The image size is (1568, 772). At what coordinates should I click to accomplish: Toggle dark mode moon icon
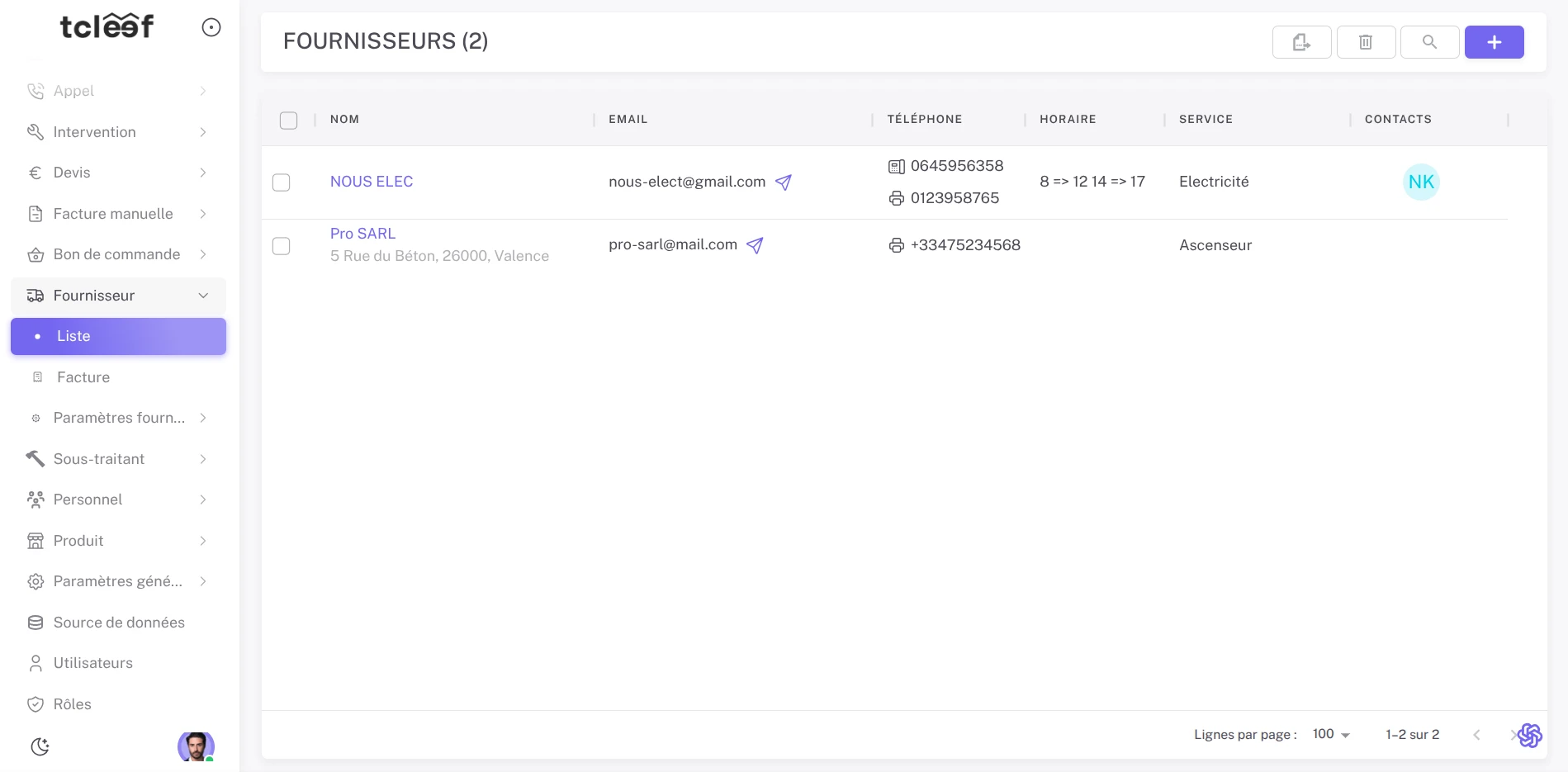click(40, 746)
